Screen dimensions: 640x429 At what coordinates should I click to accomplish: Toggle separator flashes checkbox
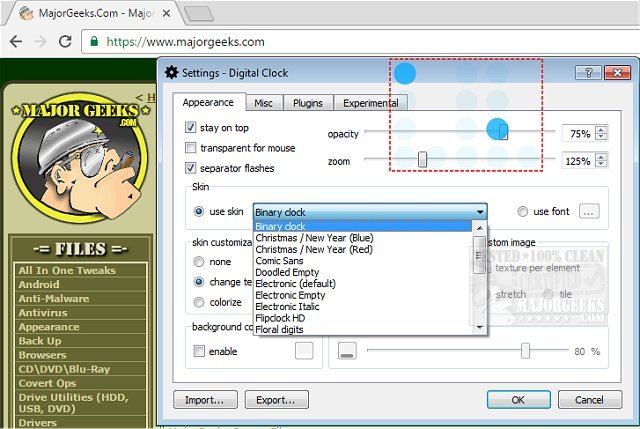click(x=190, y=167)
